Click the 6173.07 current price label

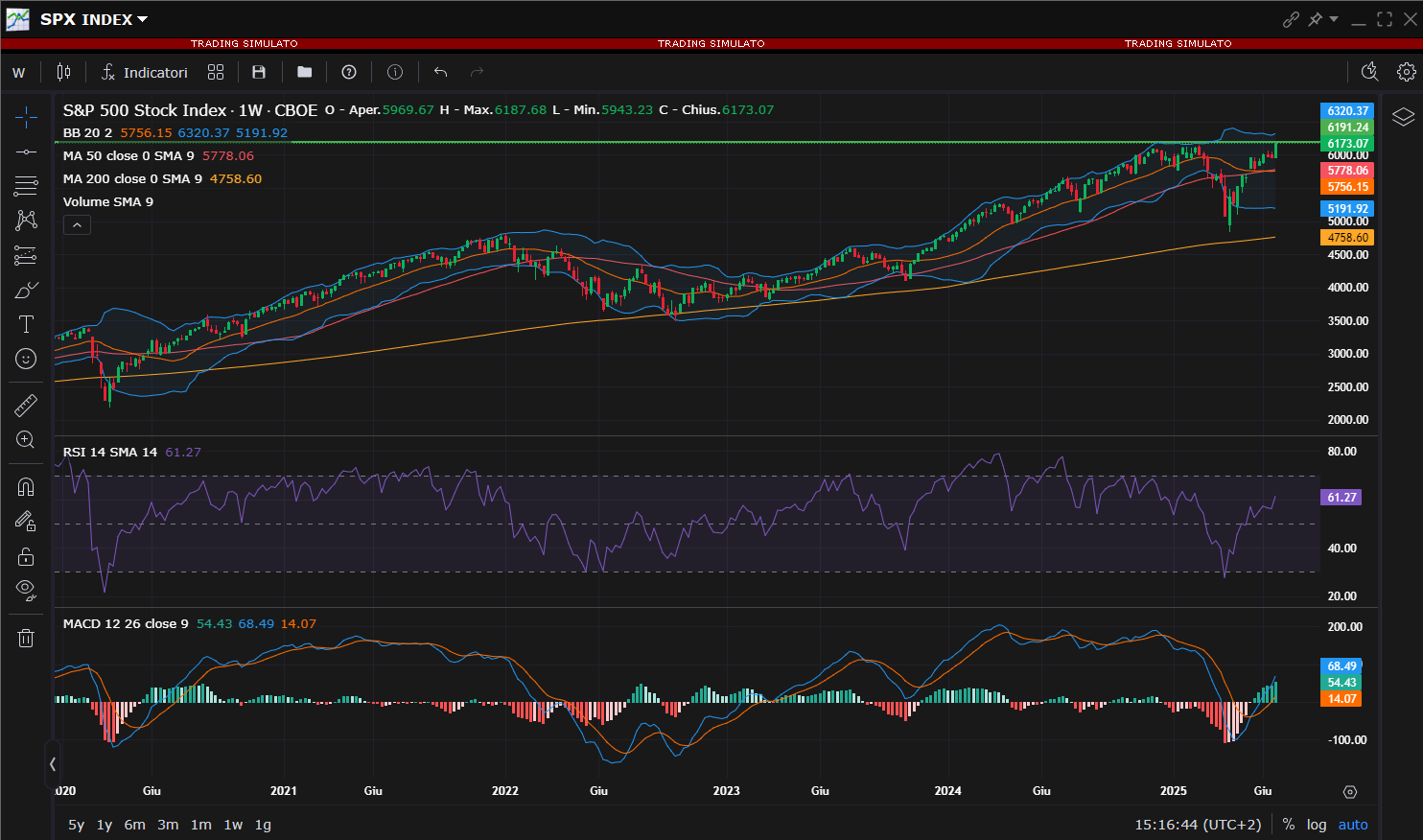click(1347, 144)
